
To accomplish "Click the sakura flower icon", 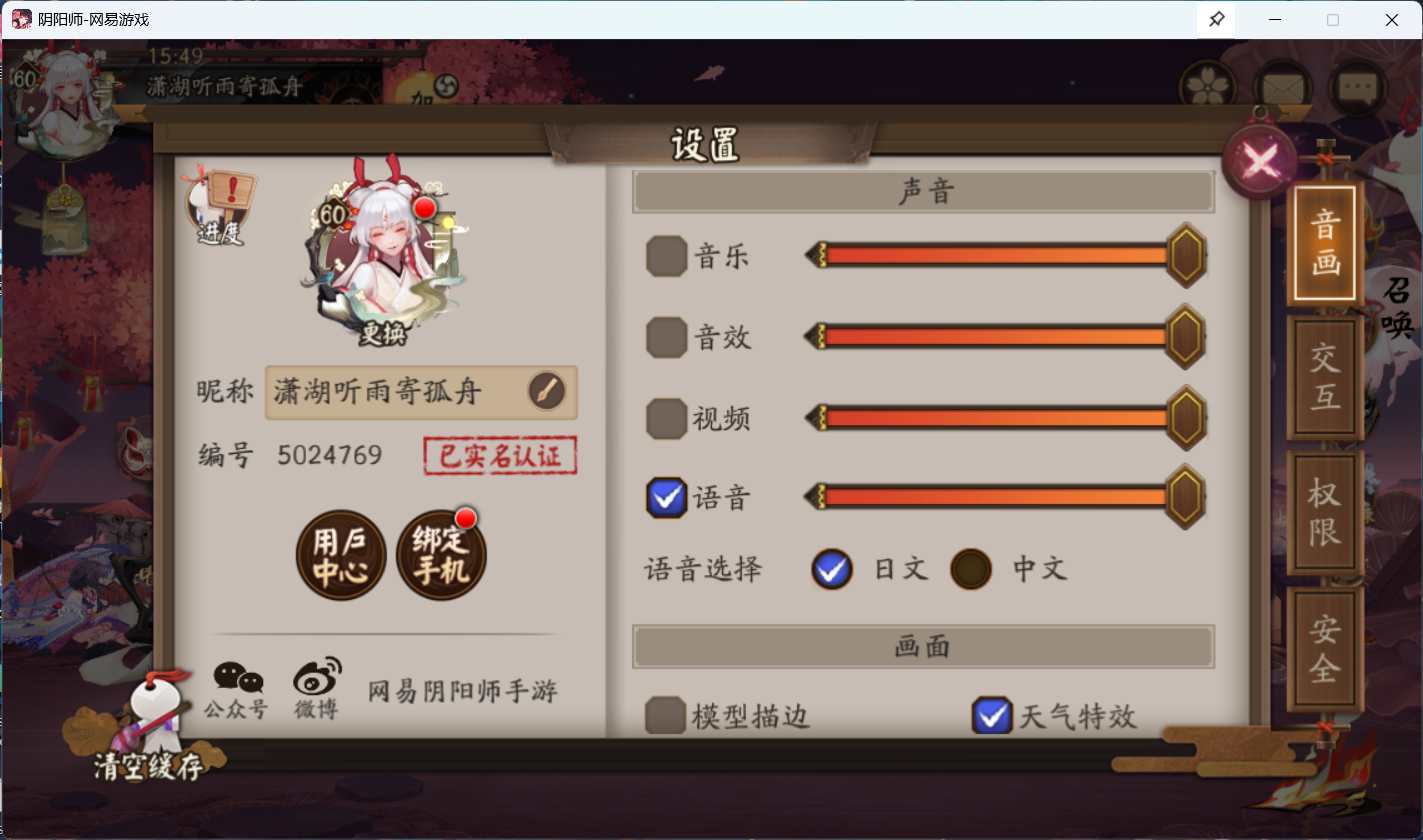I will 1208,87.
